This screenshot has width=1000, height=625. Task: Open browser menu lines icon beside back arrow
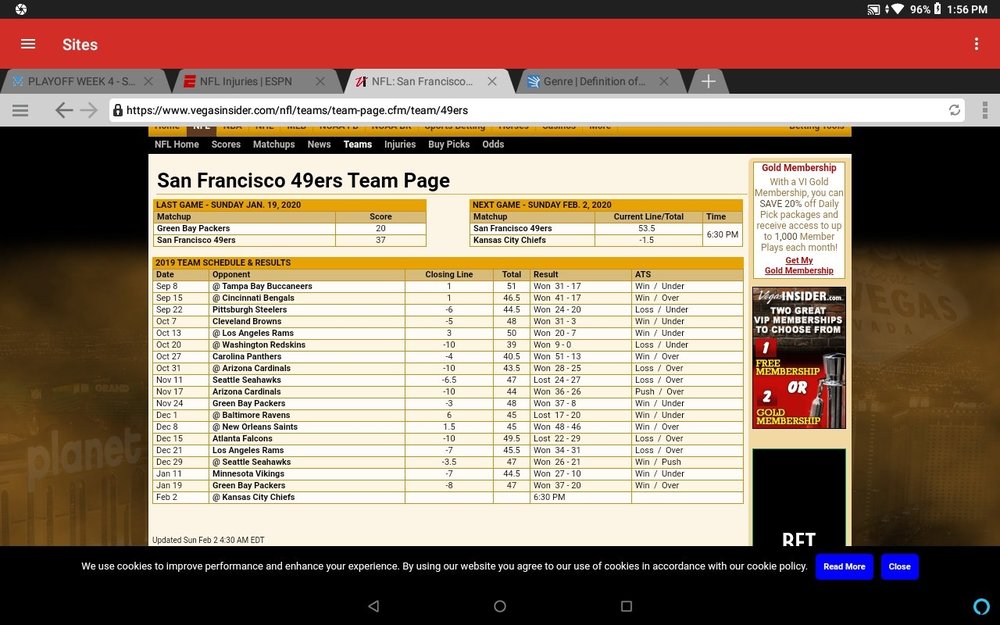(x=20, y=110)
